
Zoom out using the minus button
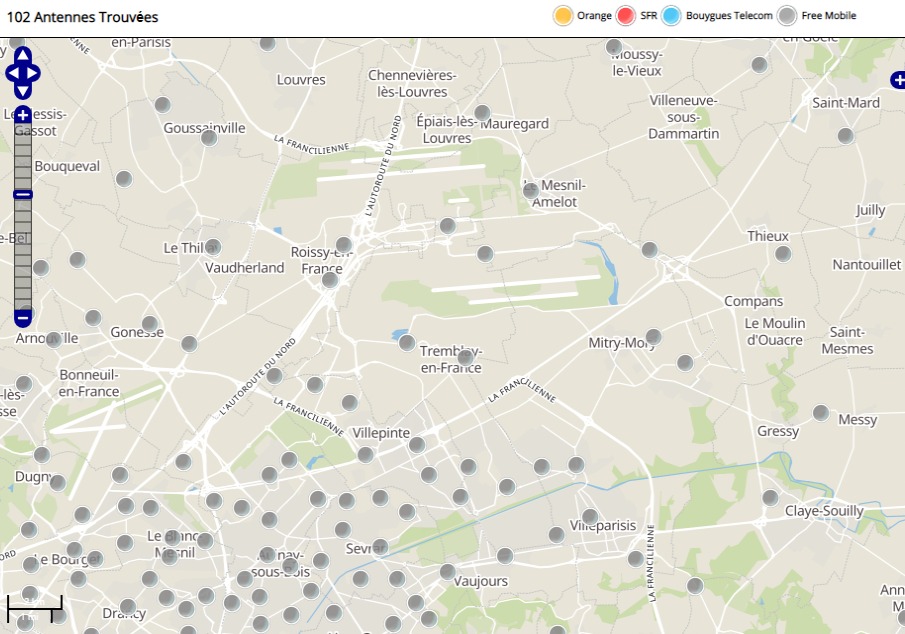23,318
